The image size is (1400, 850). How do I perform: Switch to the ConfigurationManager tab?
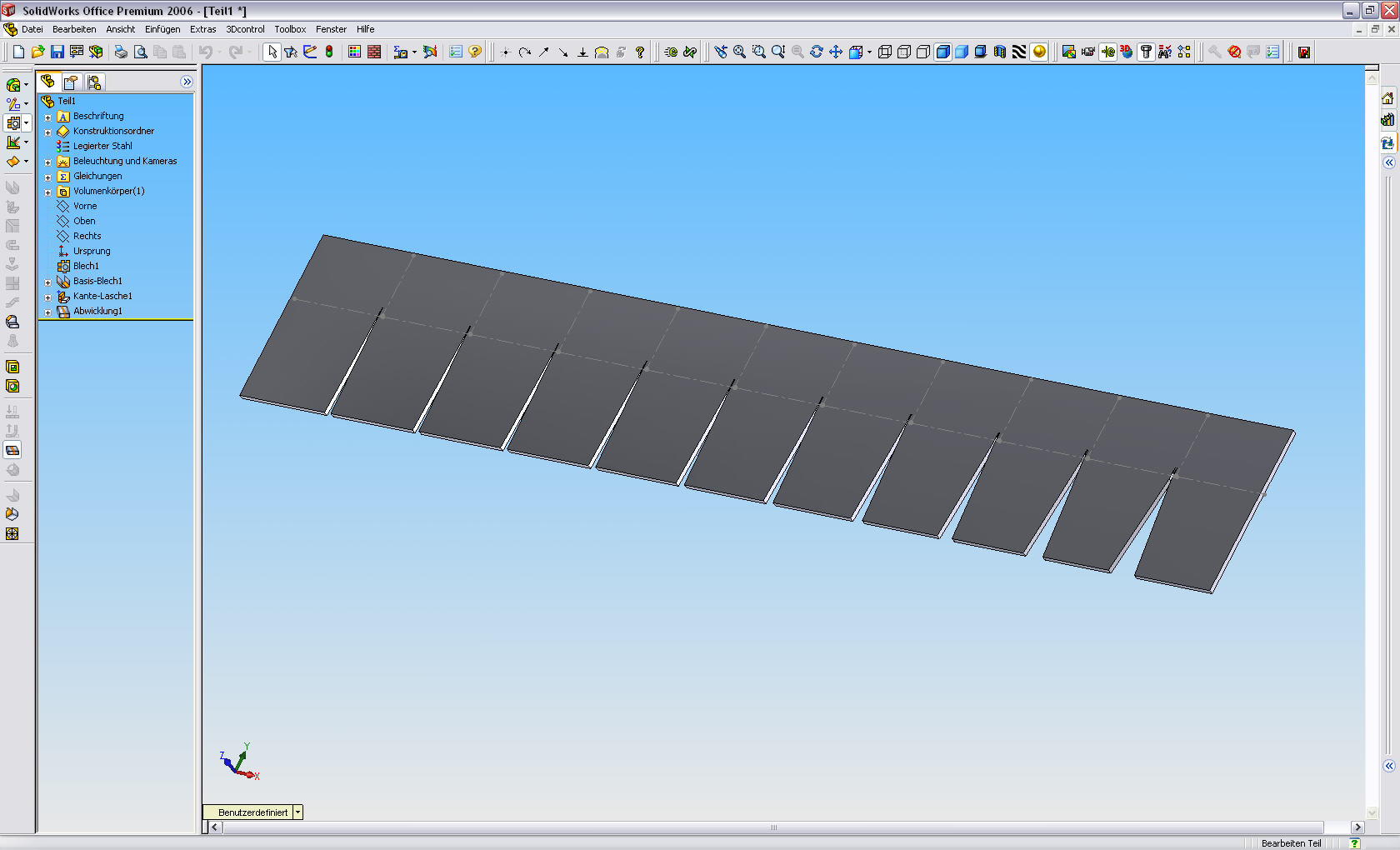[x=94, y=82]
